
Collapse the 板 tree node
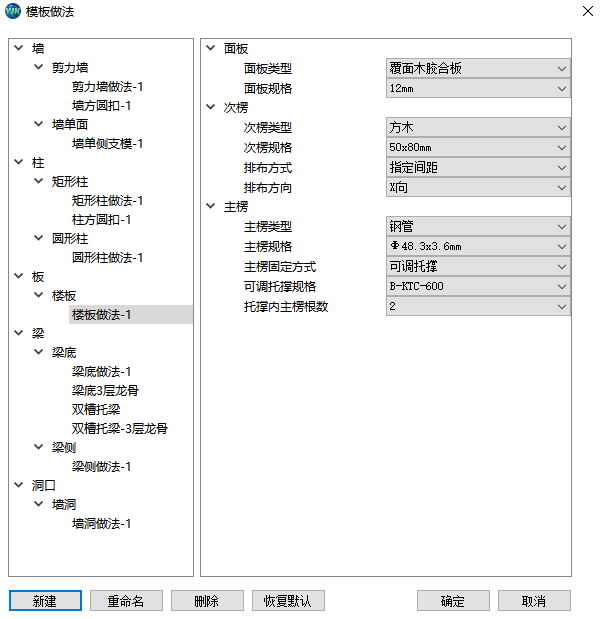(19, 276)
